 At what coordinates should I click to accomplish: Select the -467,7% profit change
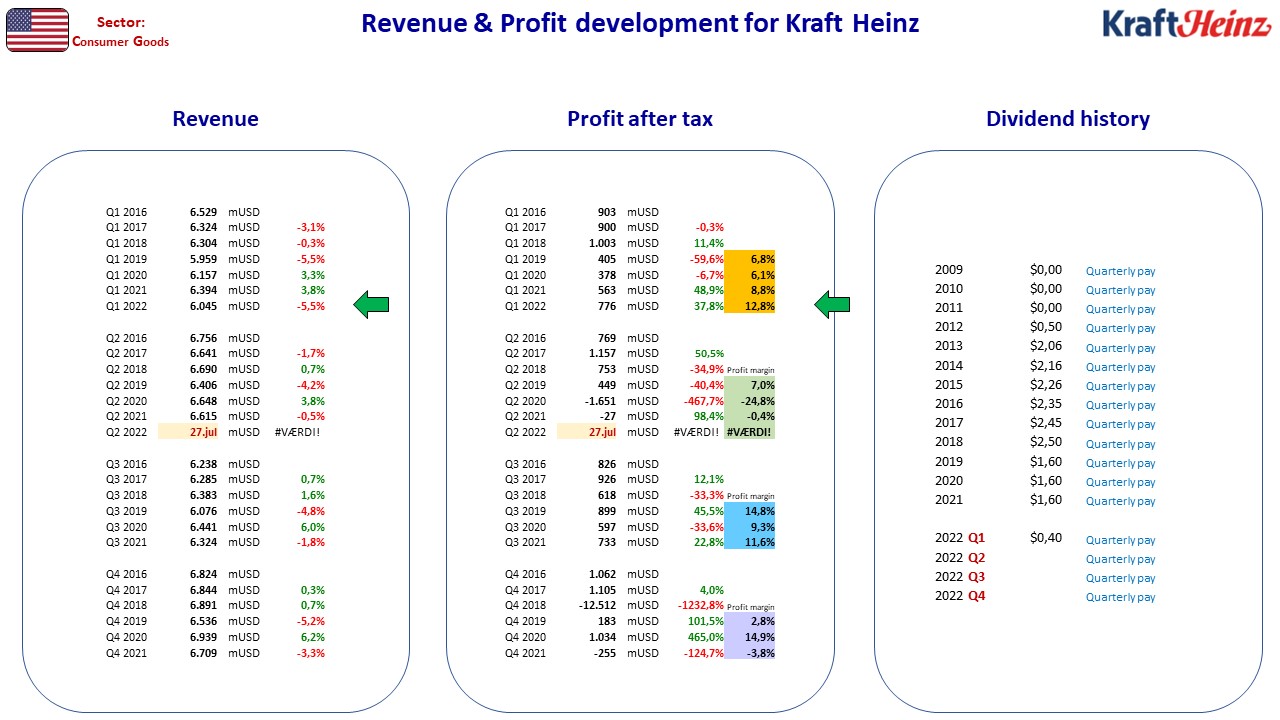pyautogui.click(x=704, y=401)
